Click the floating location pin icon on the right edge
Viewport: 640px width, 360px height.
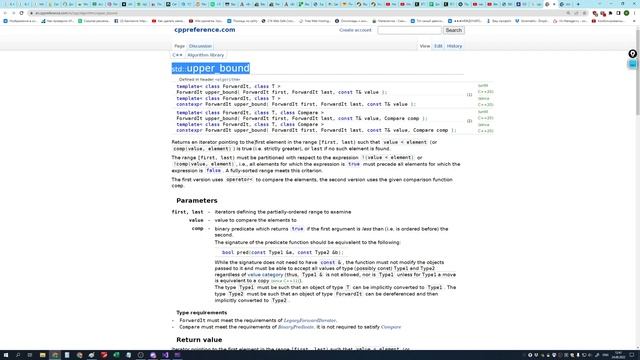point(632,54)
